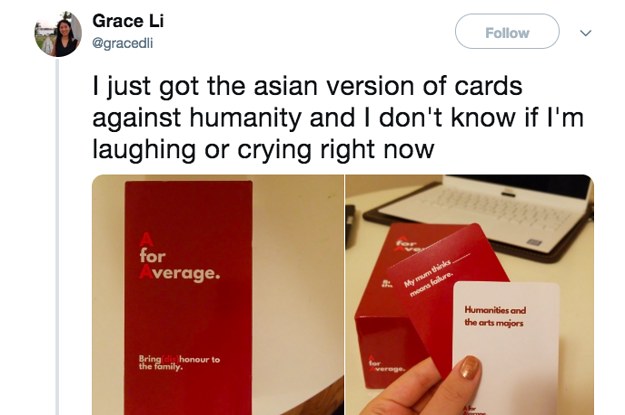Click the Follow button
The image size is (625, 415).
pos(507,31)
